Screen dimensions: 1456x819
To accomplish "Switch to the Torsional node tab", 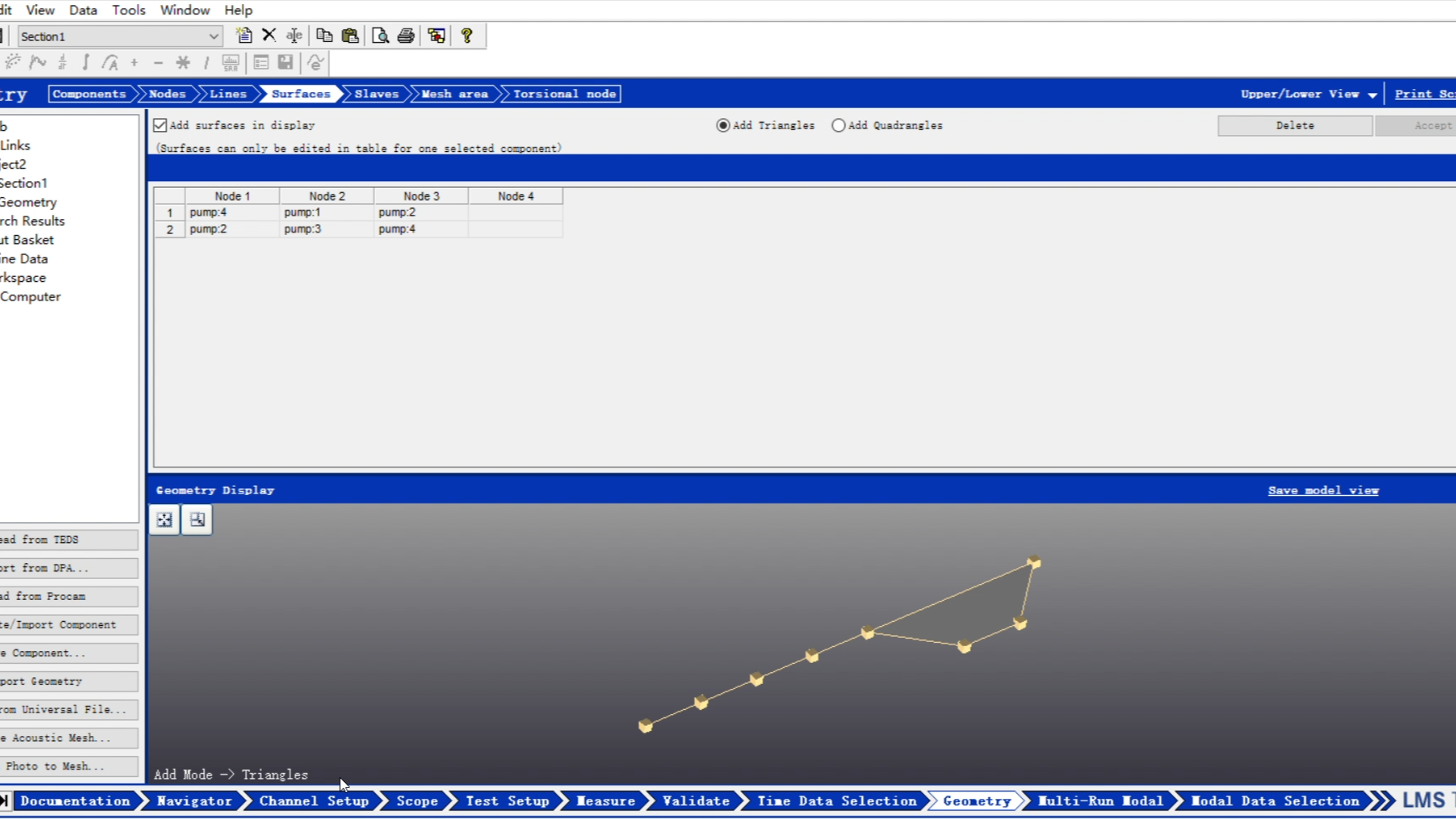I will pos(565,94).
